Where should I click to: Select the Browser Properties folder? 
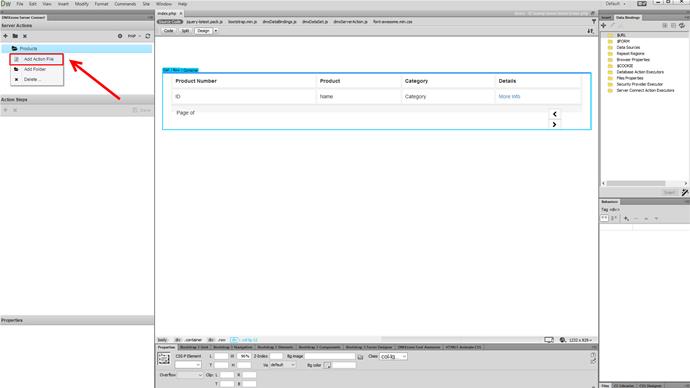633,60
